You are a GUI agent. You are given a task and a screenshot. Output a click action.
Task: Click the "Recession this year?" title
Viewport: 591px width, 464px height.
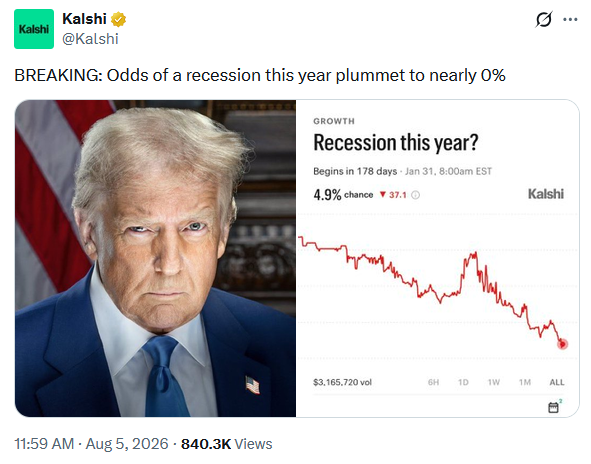click(x=396, y=143)
